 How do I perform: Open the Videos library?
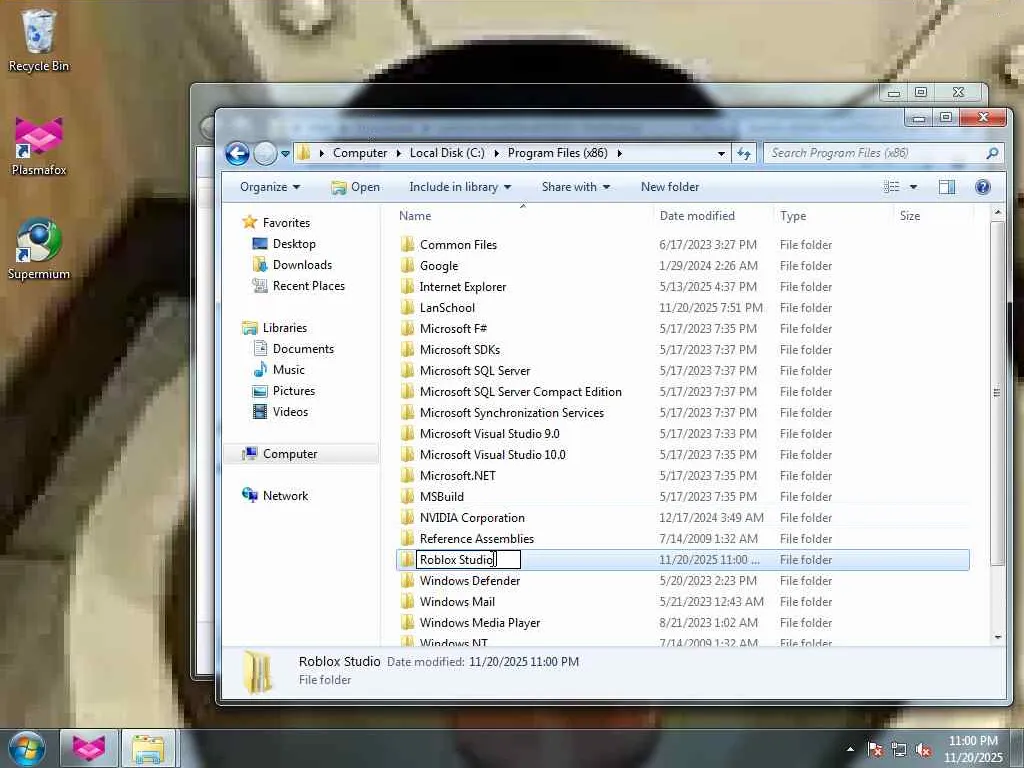click(x=290, y=411)
